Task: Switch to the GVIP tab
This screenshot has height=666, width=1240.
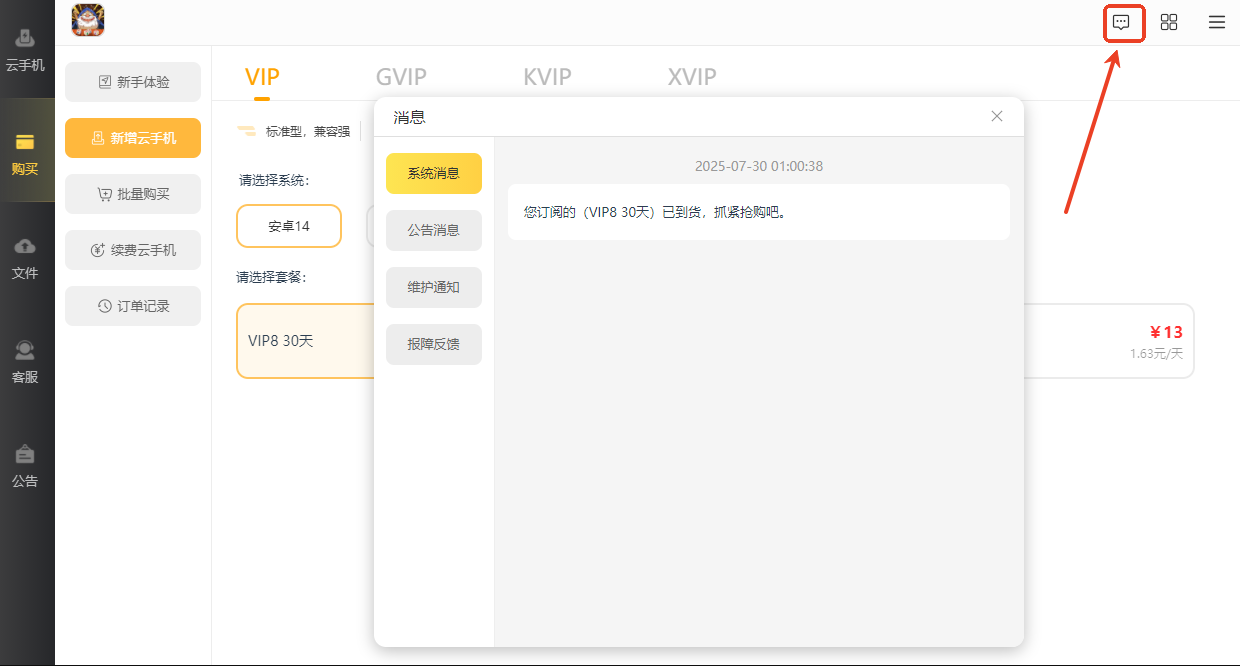Action: coord(401,77)
